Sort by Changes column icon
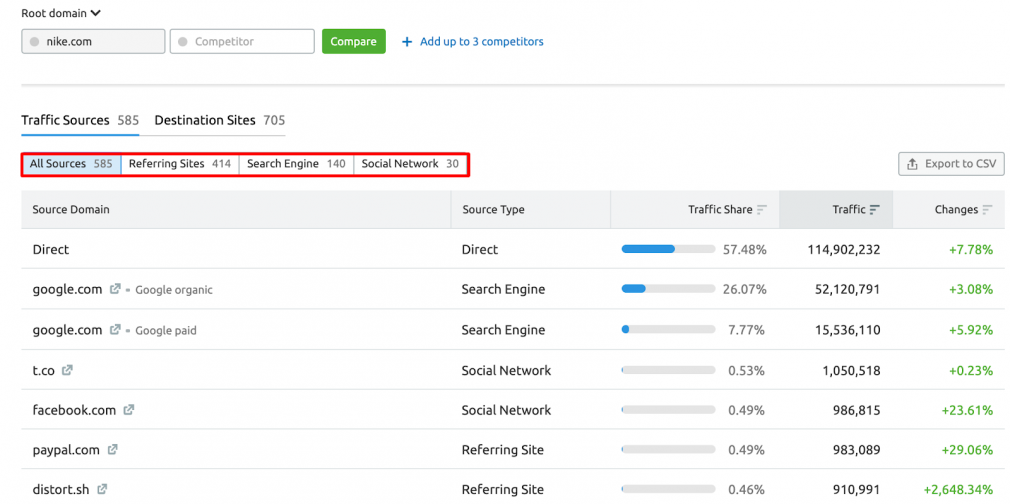 pyautogui.click(x=987, y=209)
